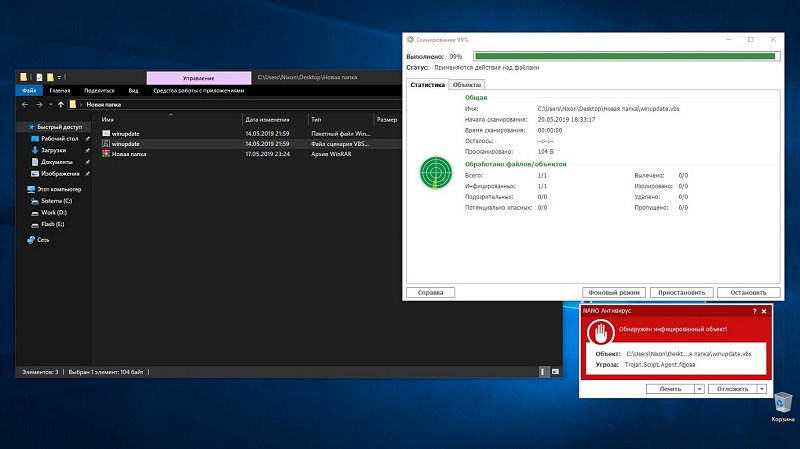
Task: Open the Вид ribbon tab
Action: click(x=132, y=89)
